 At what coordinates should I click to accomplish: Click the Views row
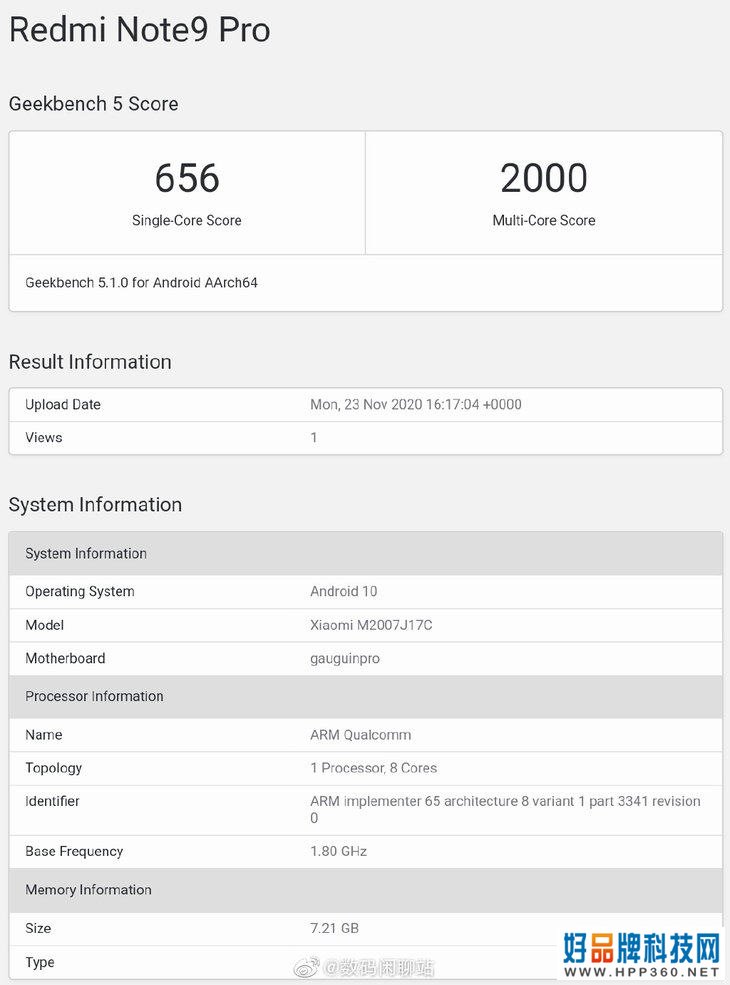pyautogui.click(x=366, y=438)
